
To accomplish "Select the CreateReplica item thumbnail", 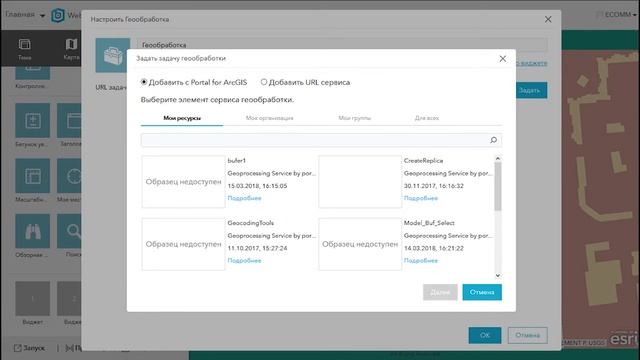I will coord(360,182).
